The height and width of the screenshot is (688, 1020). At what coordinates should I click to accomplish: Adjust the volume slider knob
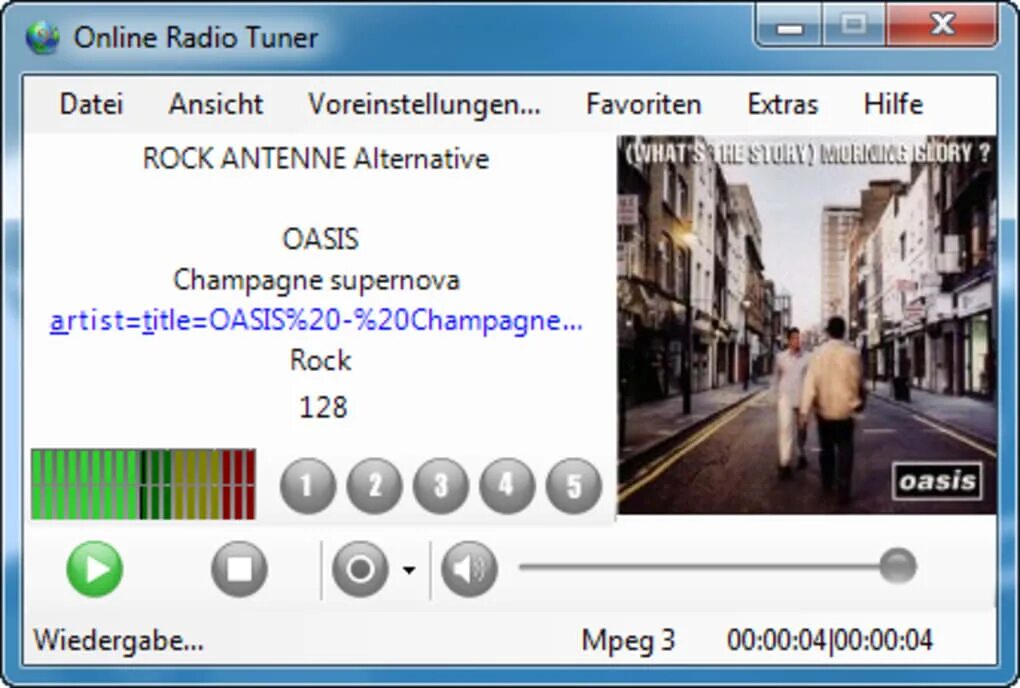click(898, 566)
